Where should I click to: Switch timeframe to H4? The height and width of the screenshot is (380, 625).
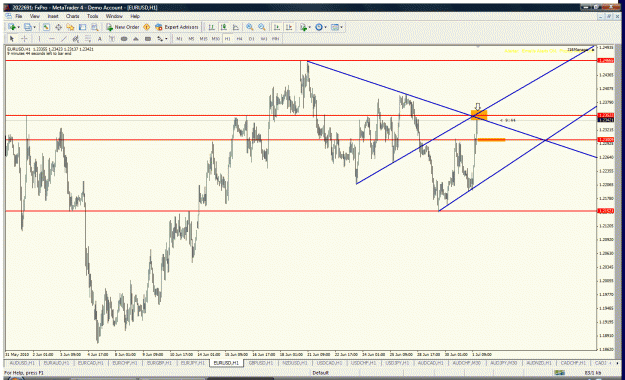pos(239,39)
